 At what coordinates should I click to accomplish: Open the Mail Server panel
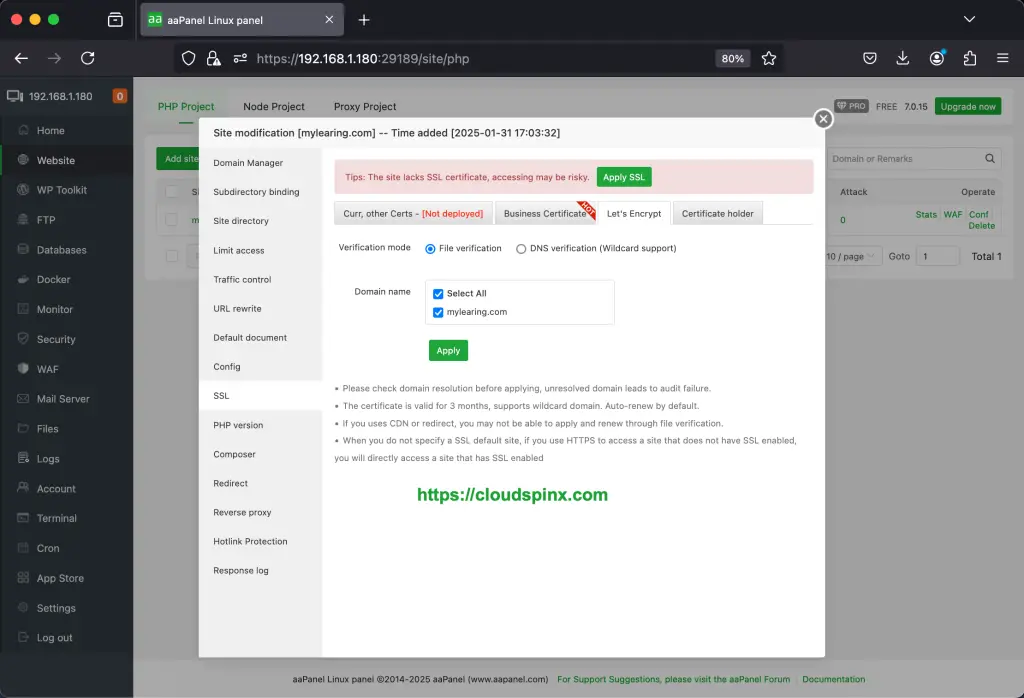(x=61, y=398)
